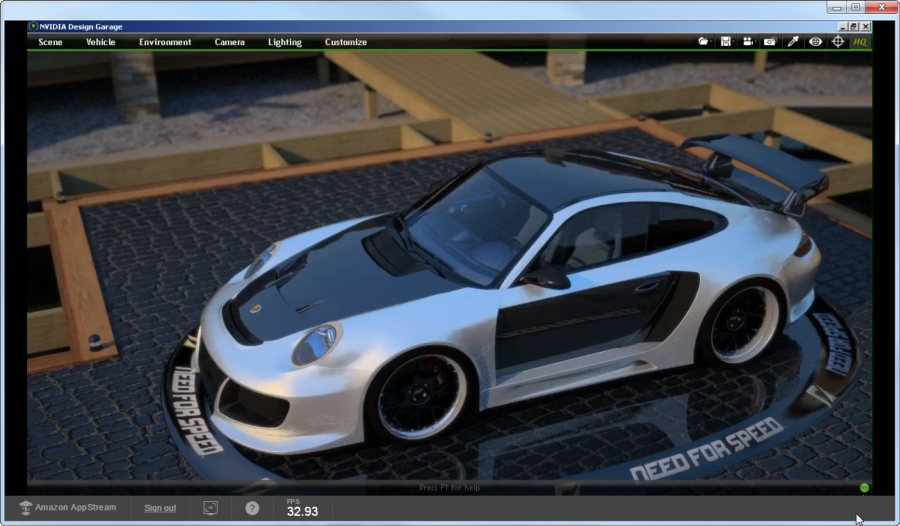Toggle HQ high quality rendering mode
The height and width of the screenshot is (526, 900).
click(x=860, y=42)
